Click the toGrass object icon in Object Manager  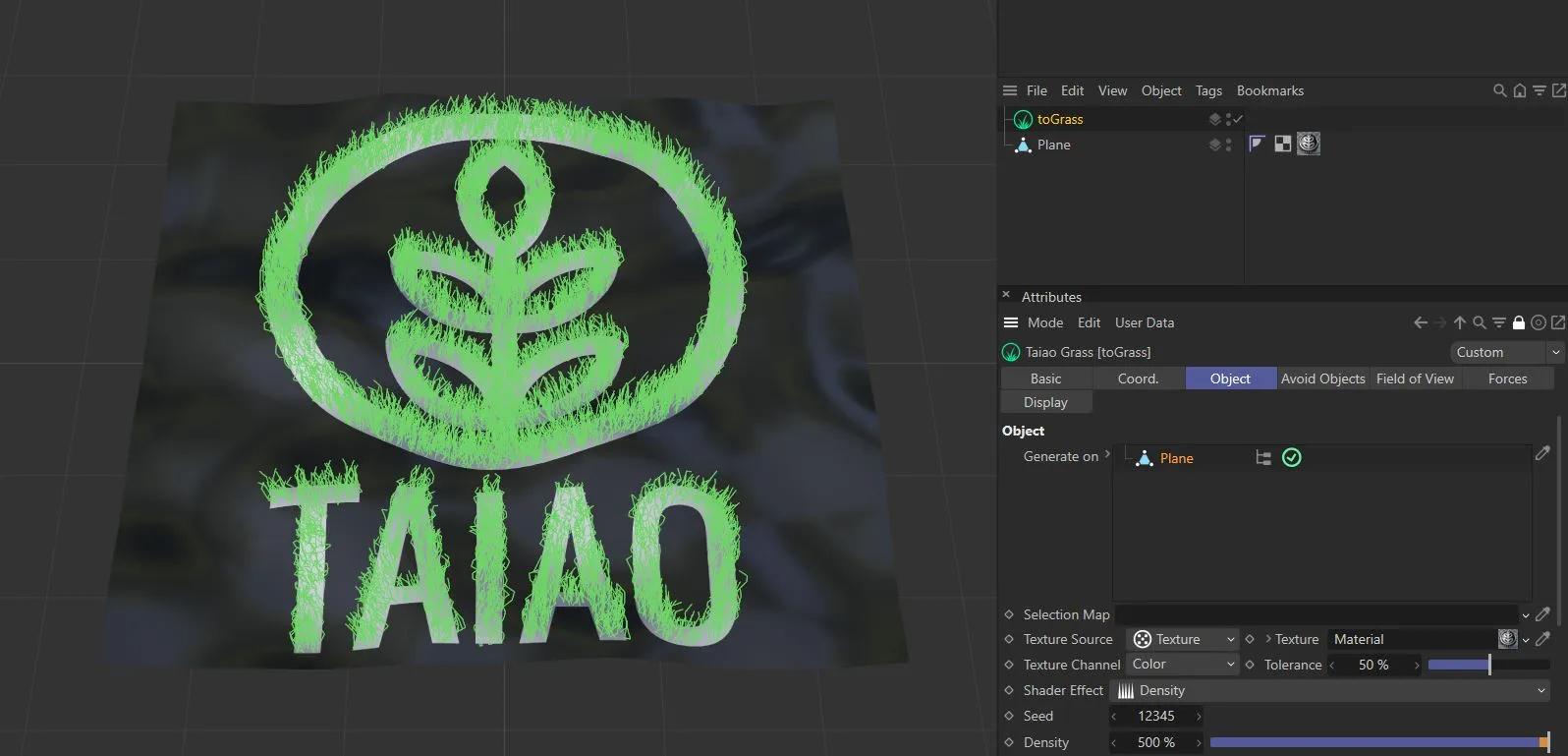point(1023,120)
